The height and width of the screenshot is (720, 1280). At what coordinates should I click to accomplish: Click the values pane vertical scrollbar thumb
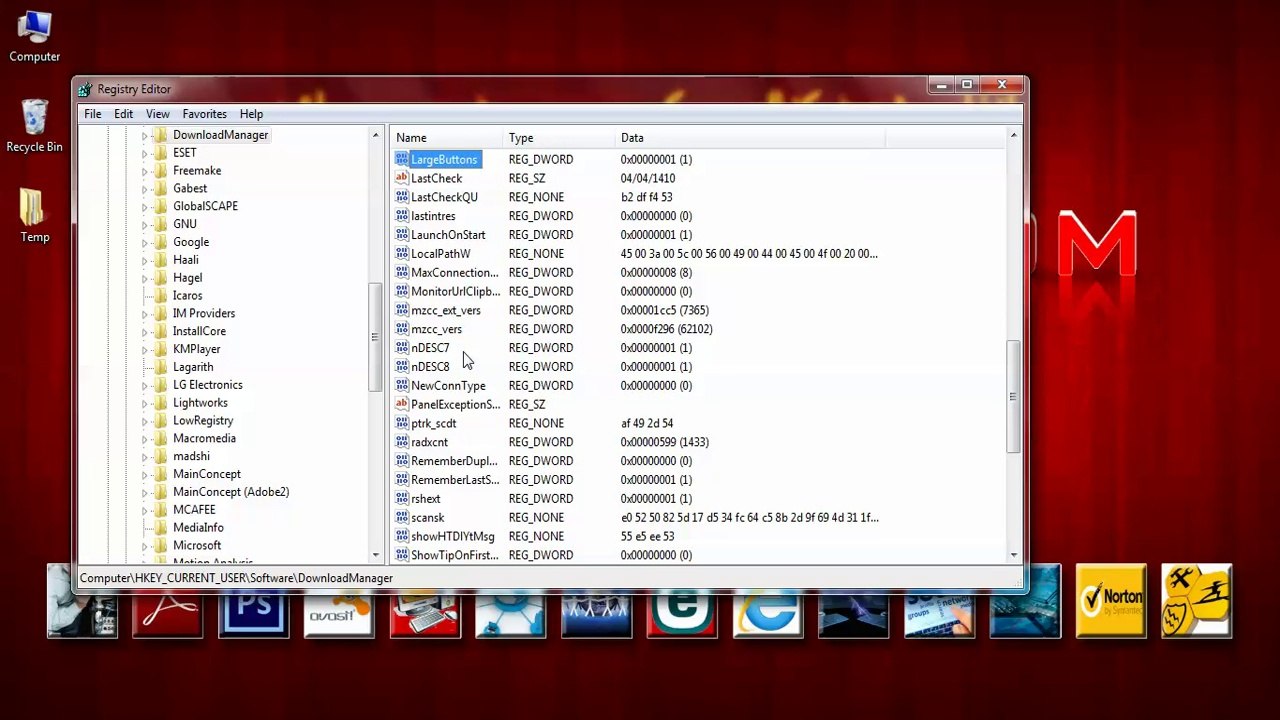tap(1013, 396)
